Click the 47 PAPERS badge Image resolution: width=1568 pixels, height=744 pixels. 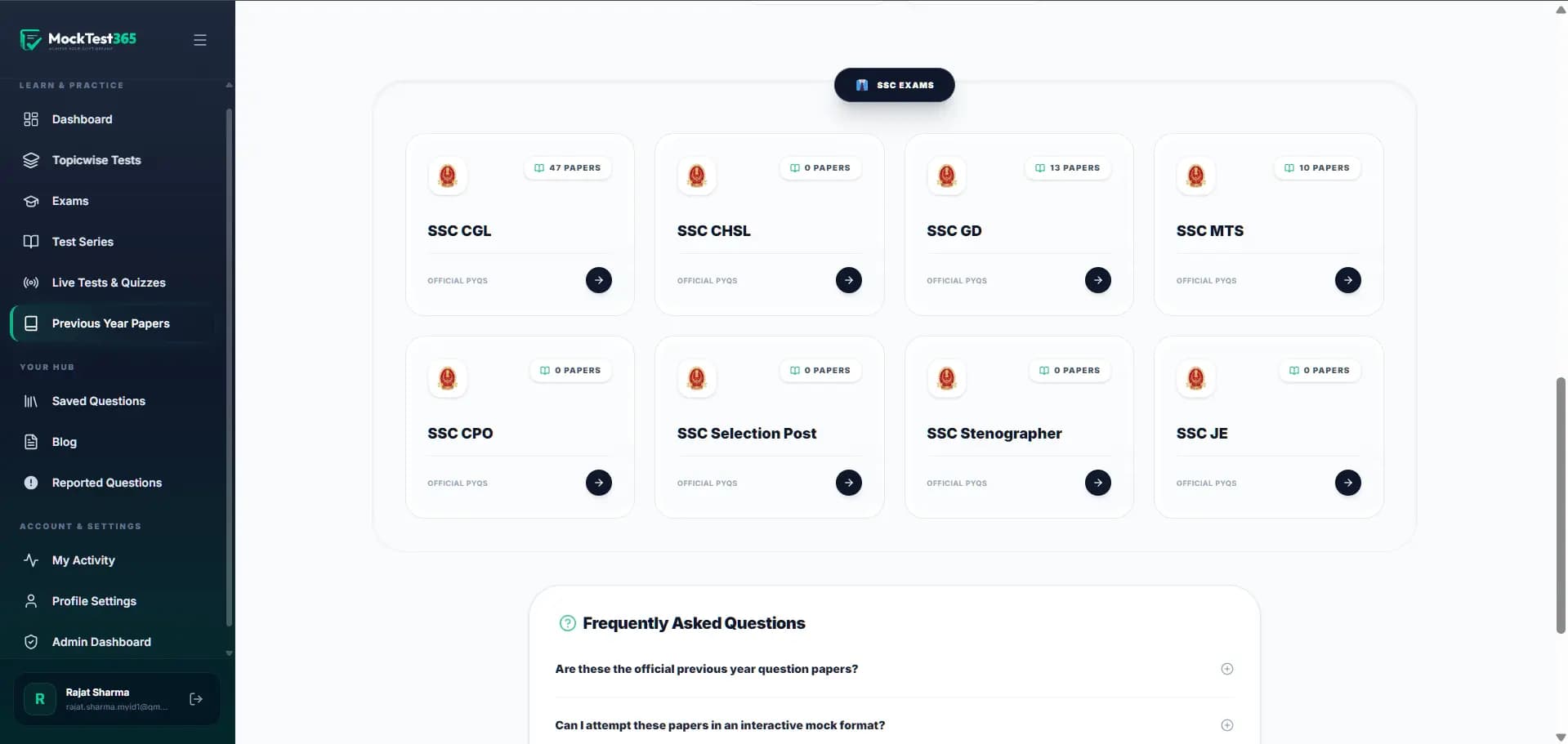coord(568,167)
